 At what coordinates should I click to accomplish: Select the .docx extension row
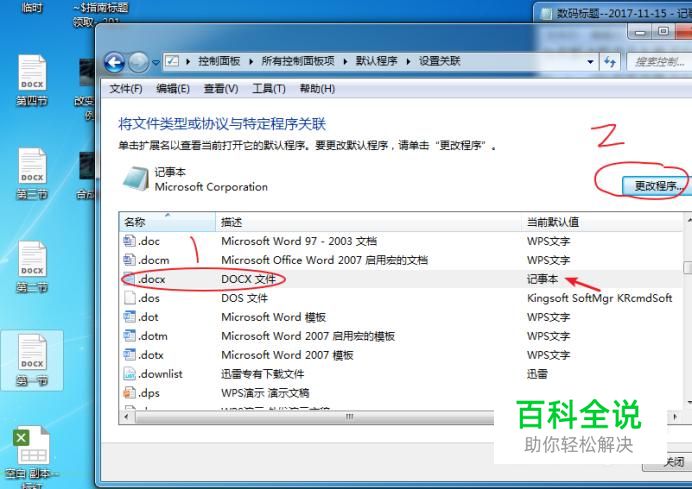tap(401, 279)
